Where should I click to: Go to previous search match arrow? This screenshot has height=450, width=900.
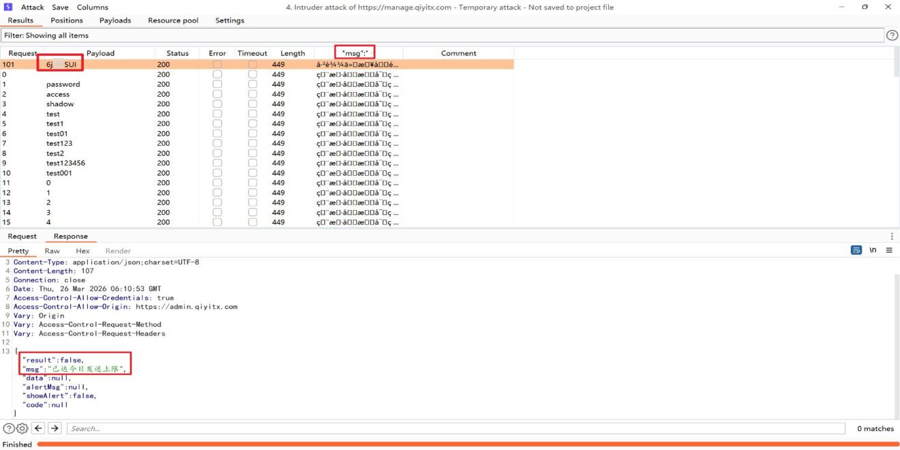point(38,428)
